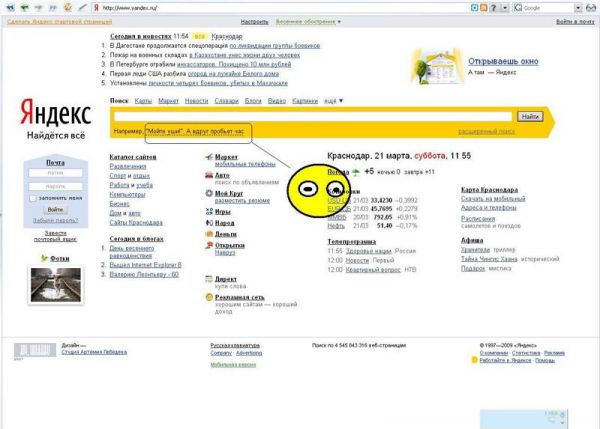600x429 pixels.
Task: Open the Карта Краснодара link
Action: coord(489,189)
